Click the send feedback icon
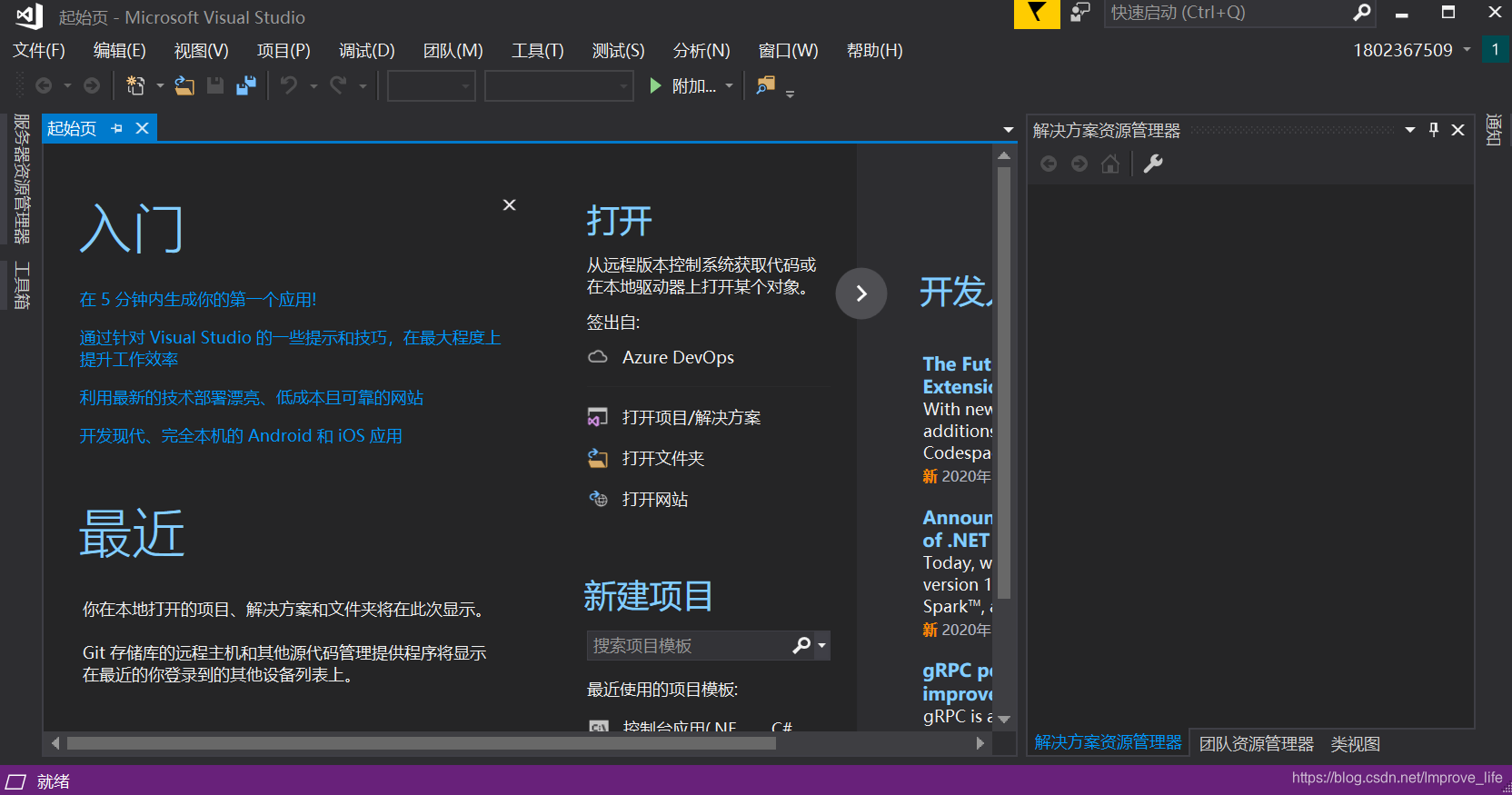The height and width of the screenshot is (795, 1512). (x=1079, y=13)
